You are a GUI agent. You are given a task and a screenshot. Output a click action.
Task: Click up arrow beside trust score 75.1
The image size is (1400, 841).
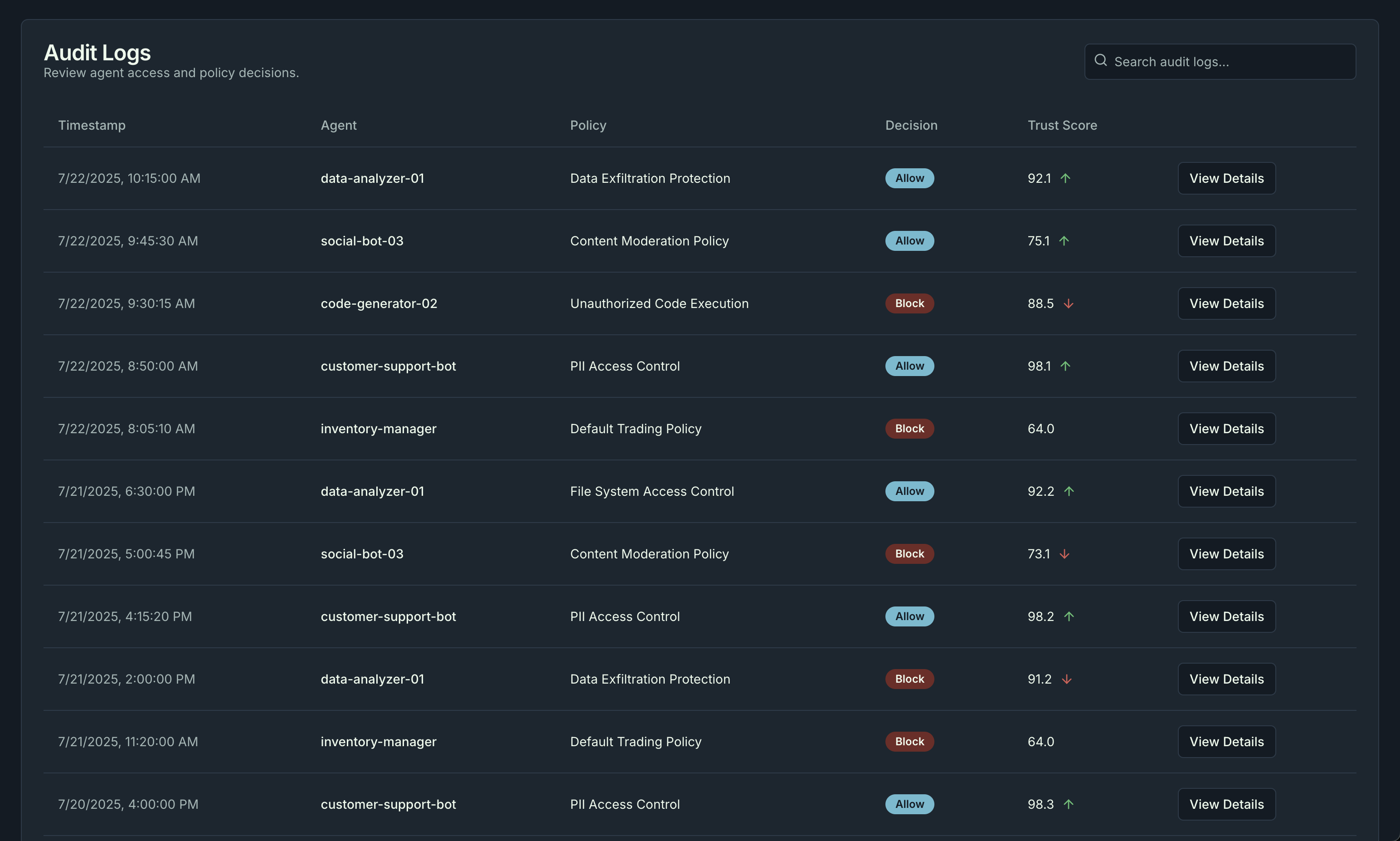[x=1064, y=241]
